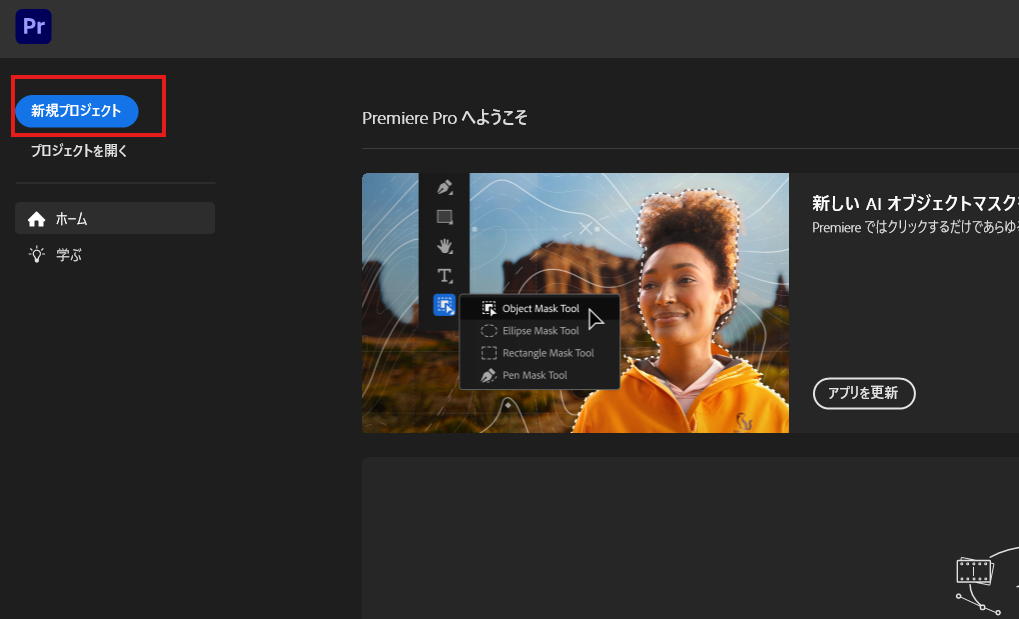Click the Premiere Pro へようこそ title
The width and height of the screenshot is (1019, 619).
tap(445, 118)
